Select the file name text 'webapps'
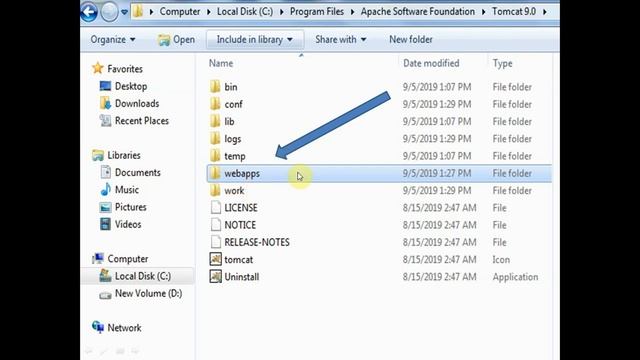Viewport: 640px width, 360px height. pyautogui.click(x=242, y=173)
